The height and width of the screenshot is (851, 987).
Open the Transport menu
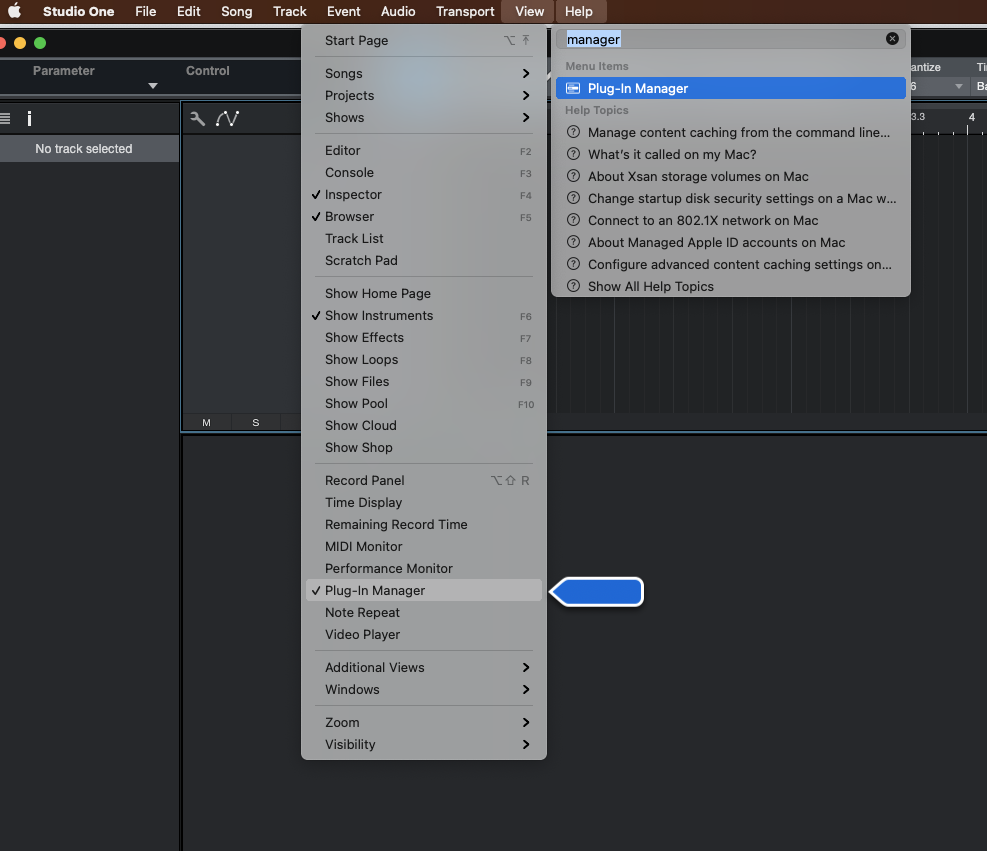click(x=465, y=11)
